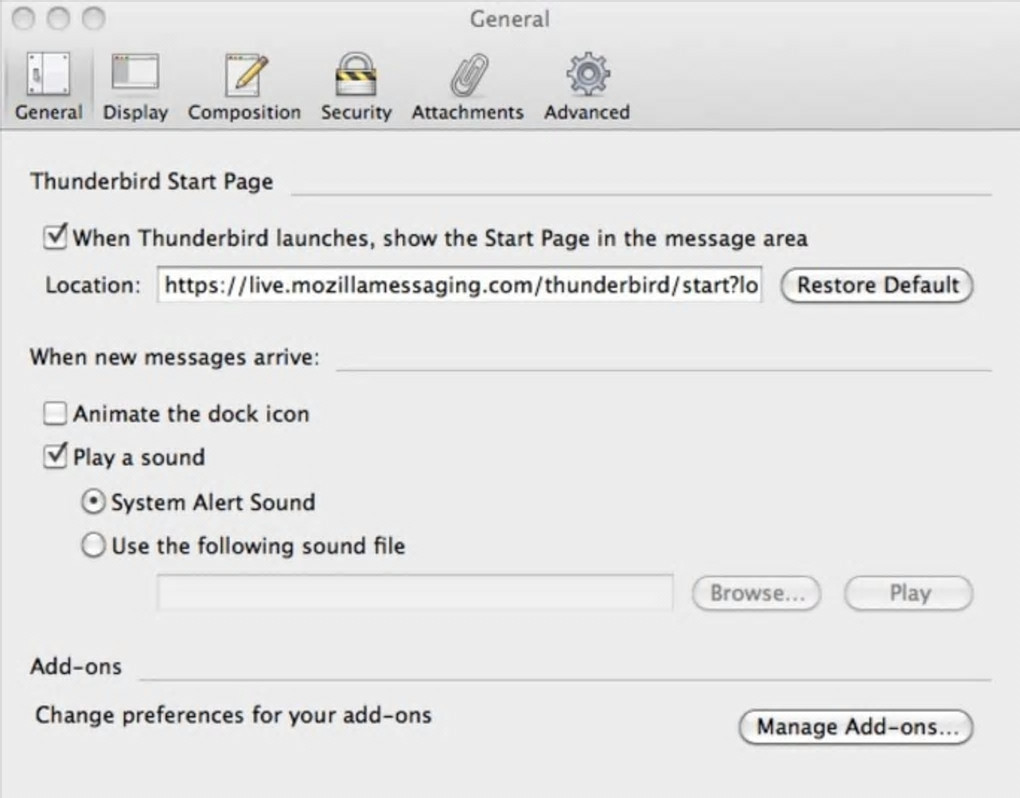The width and height of the screenshot is (1020, 798).
Task: Open Manage Add-ons...
Action: (855, 727)
